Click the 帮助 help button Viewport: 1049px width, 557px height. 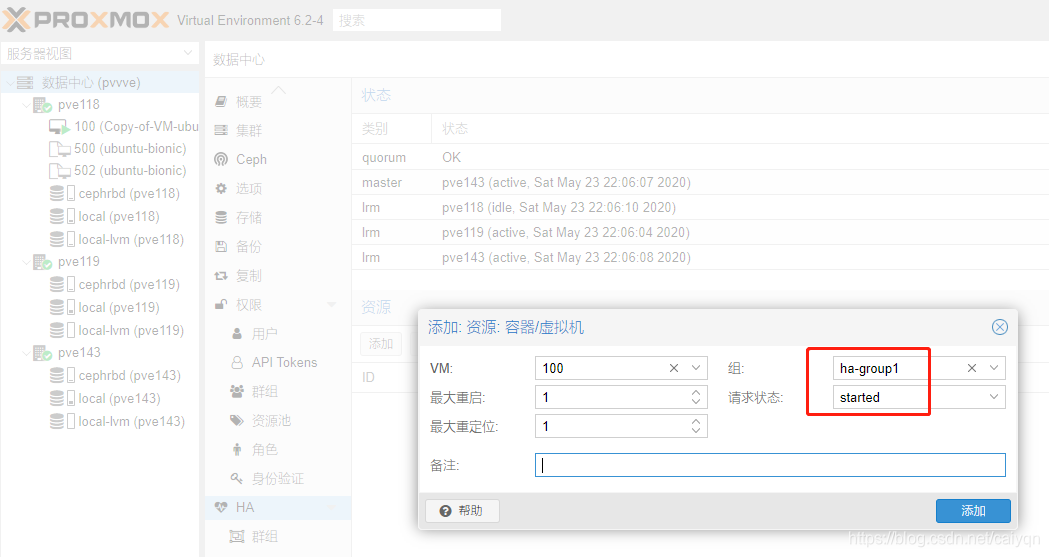(462, 511)
